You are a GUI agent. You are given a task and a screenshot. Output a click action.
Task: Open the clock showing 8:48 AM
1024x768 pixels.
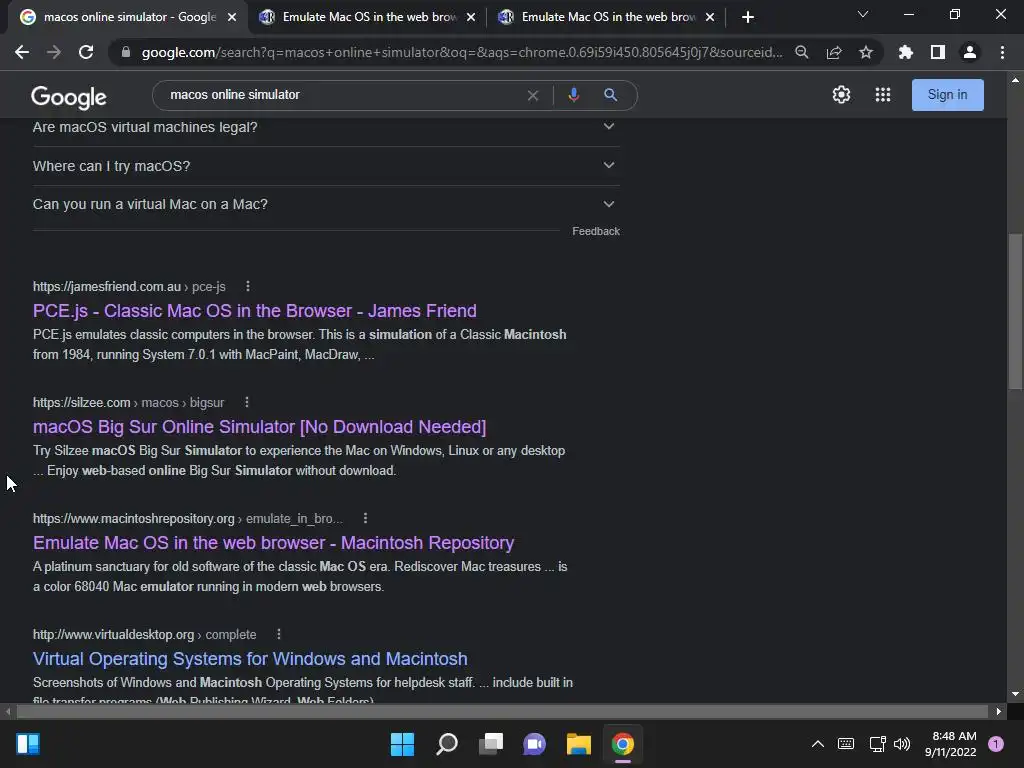click(x=950, y=744)
